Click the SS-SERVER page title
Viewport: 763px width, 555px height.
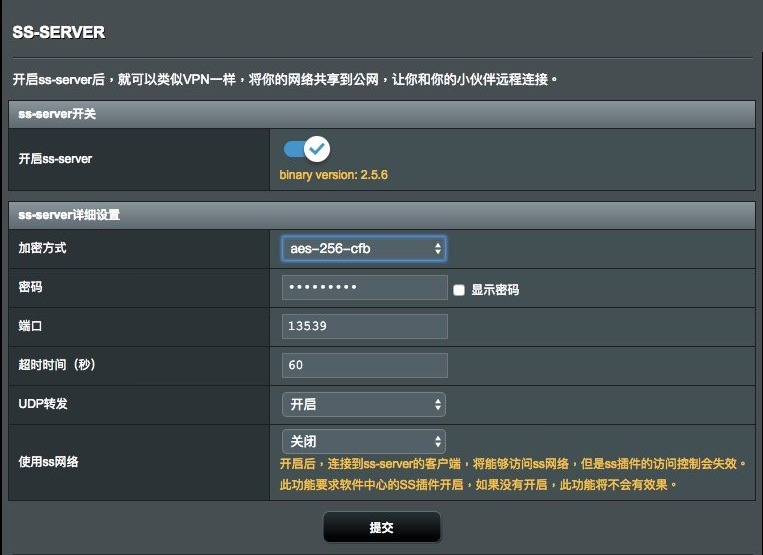[x=58, y=32]
